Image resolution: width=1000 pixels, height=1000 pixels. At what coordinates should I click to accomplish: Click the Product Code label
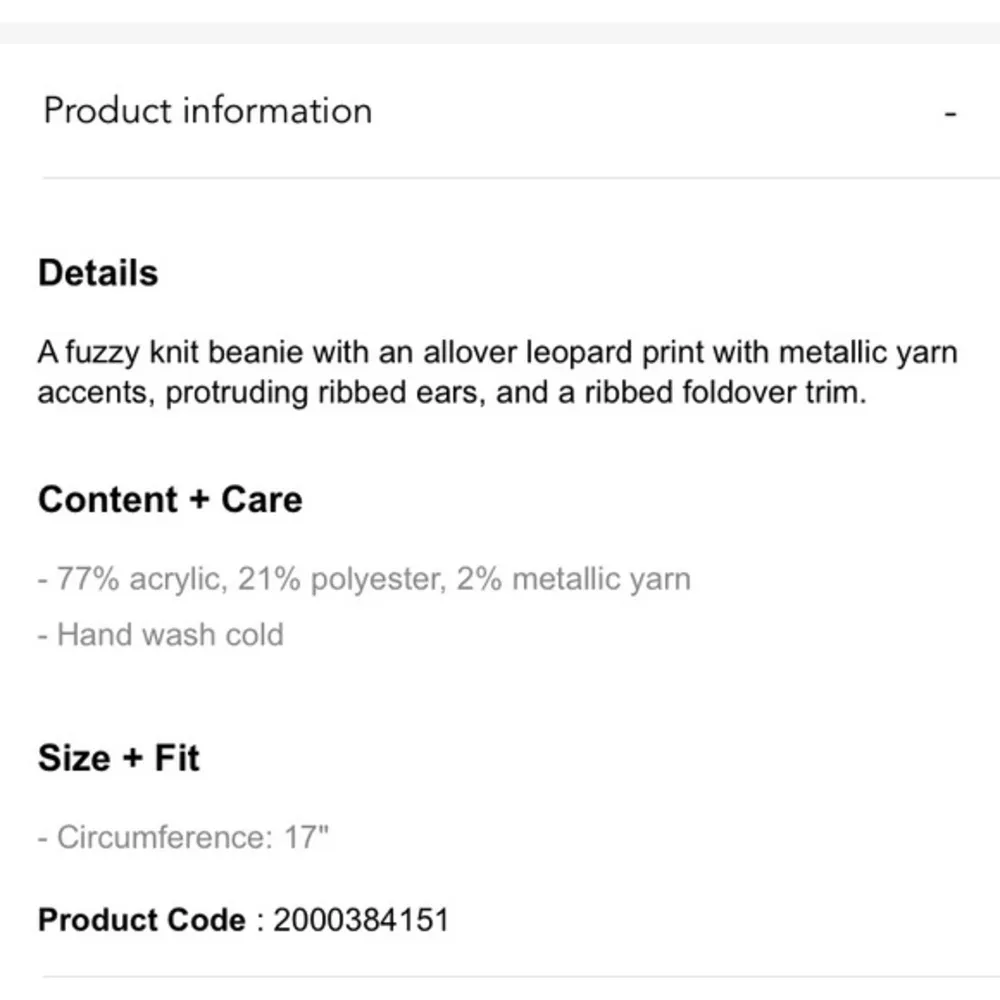(141, 920)
